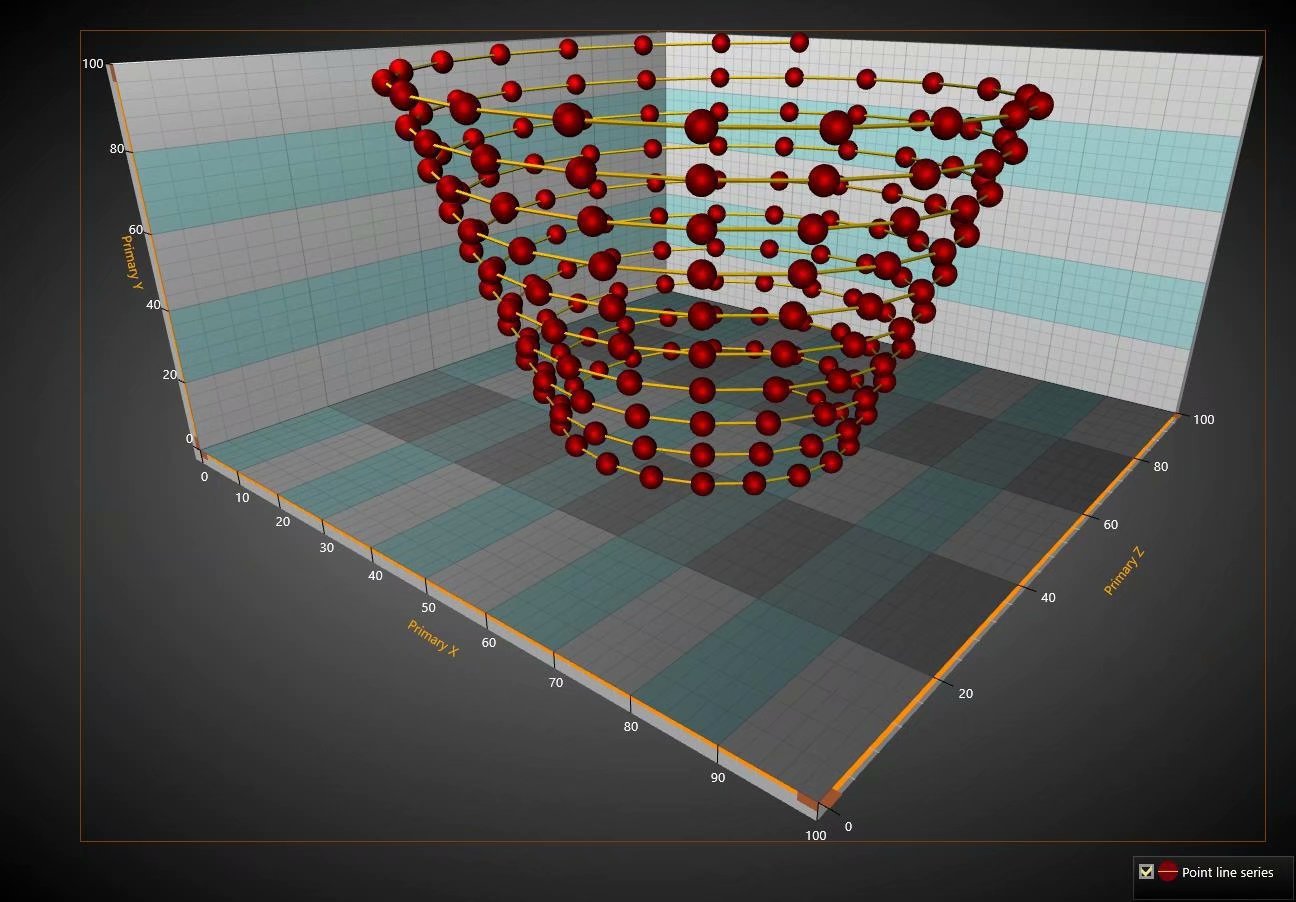Image resolution: width=1296 pixels, height=902 pixels.
Task: Click the Y axis tick label 100
Action: tap(92, 63)
